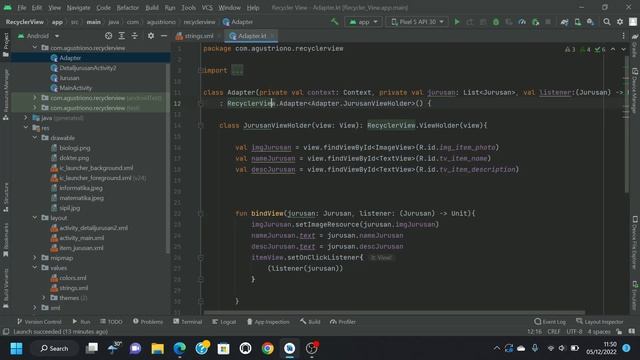640x360 pixels.
Task: Click the 4 spaces indent status entry
Action: click(x=599, y=332)
